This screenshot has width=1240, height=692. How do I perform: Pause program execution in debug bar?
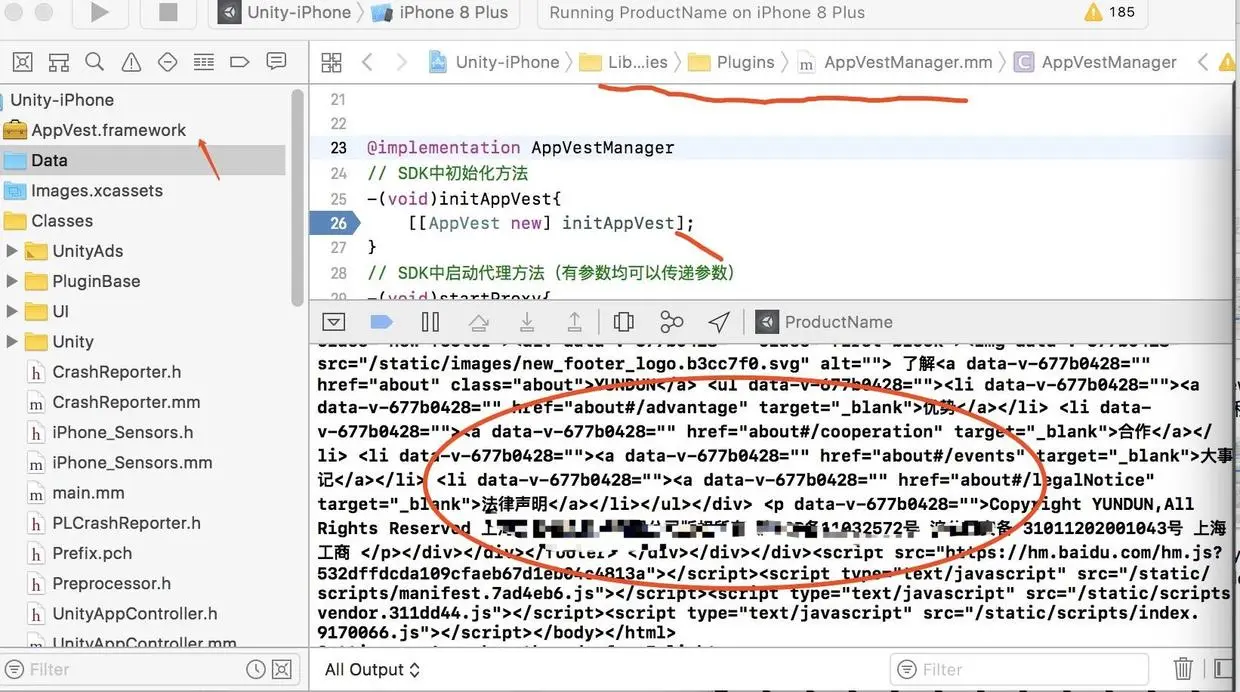pyautogui.click(x=431, y=322)
